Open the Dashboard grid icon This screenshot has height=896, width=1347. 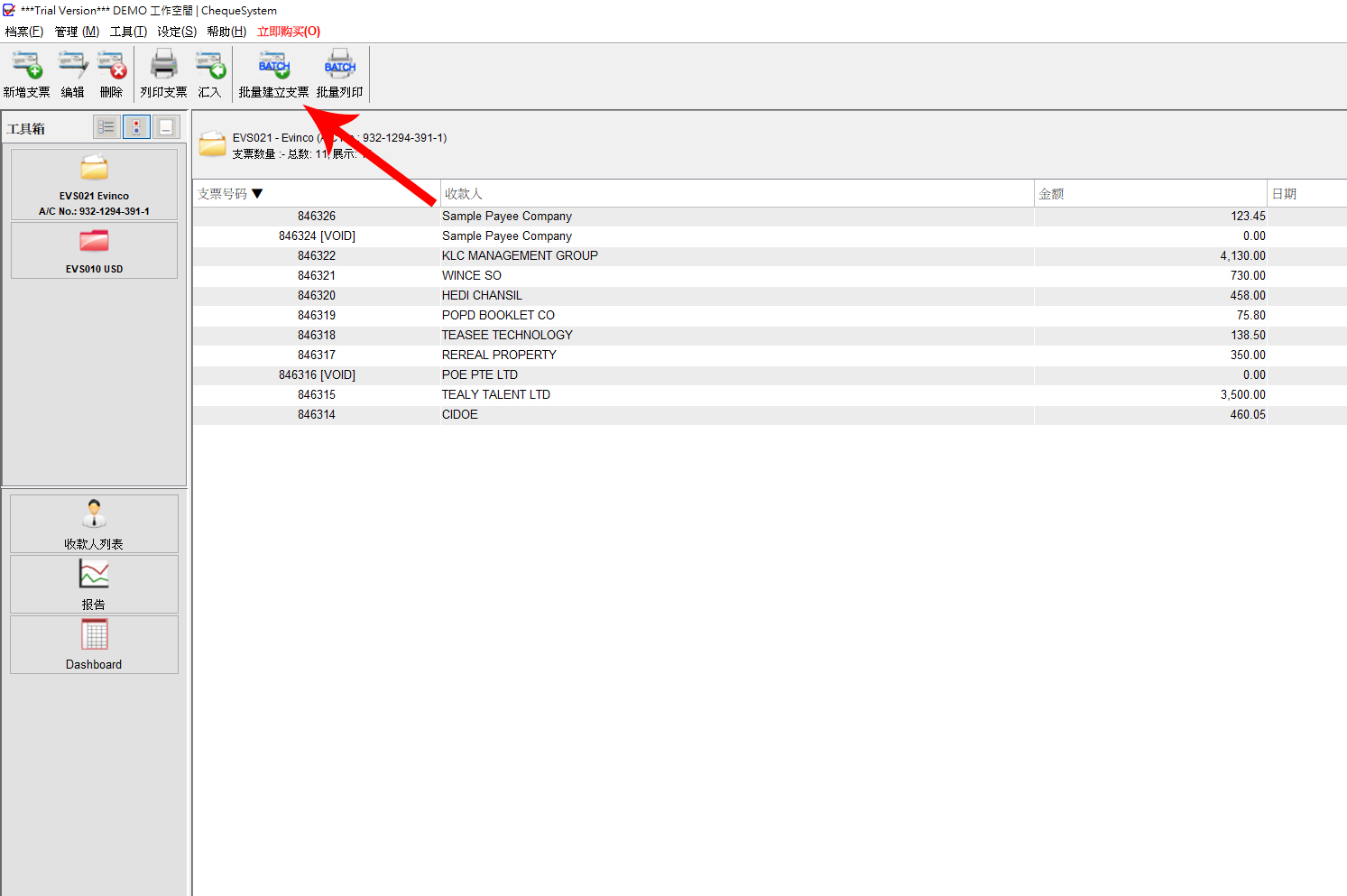pos(94,634)
